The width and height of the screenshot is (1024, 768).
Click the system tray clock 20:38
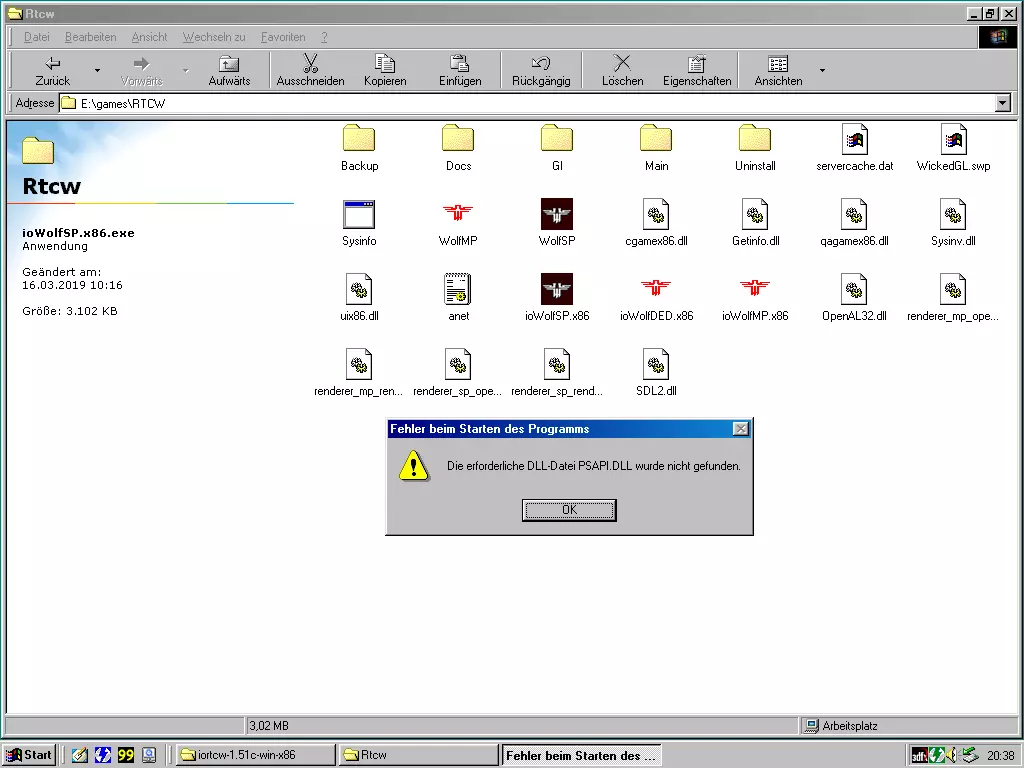pyautogui.click(x=1000, y=756)
